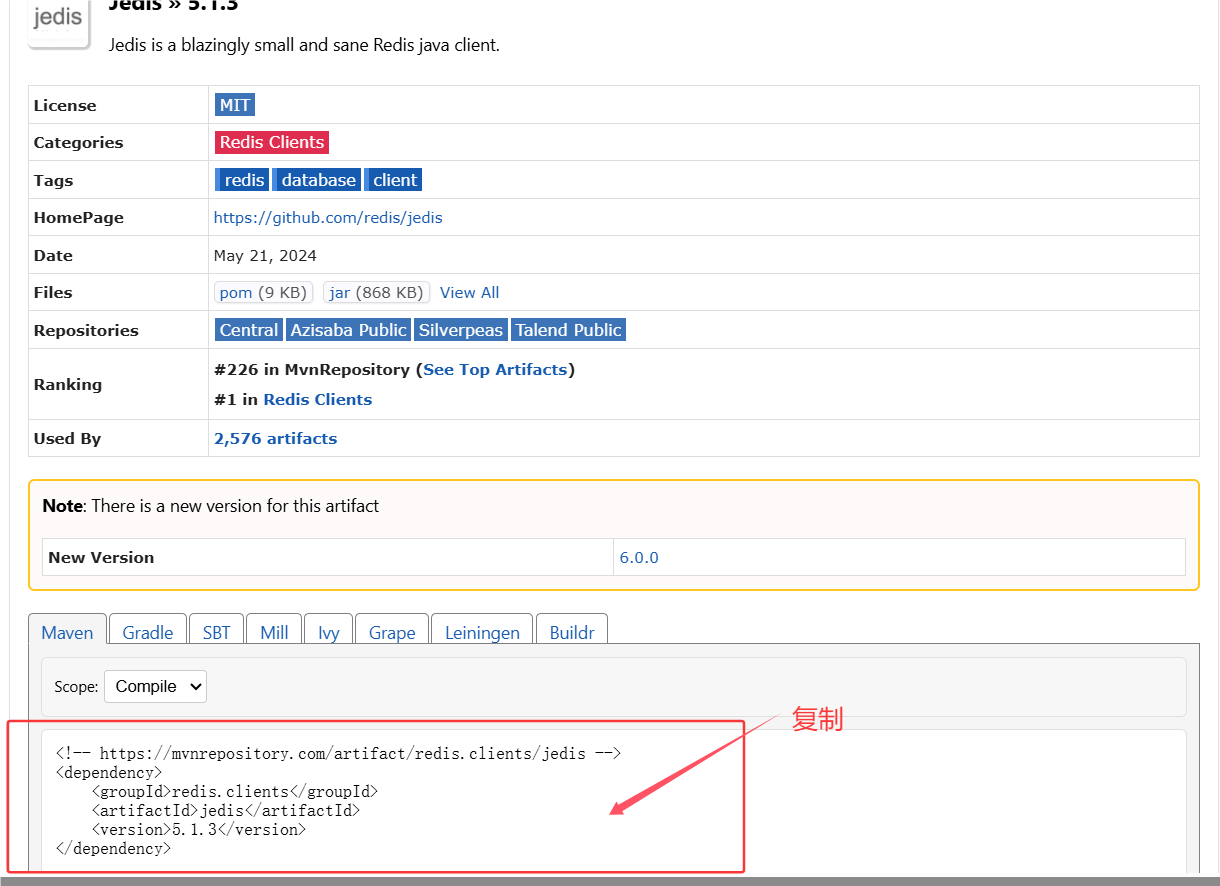Switch to the Buildr tab

pyautogui.click(x=572, y=632)
